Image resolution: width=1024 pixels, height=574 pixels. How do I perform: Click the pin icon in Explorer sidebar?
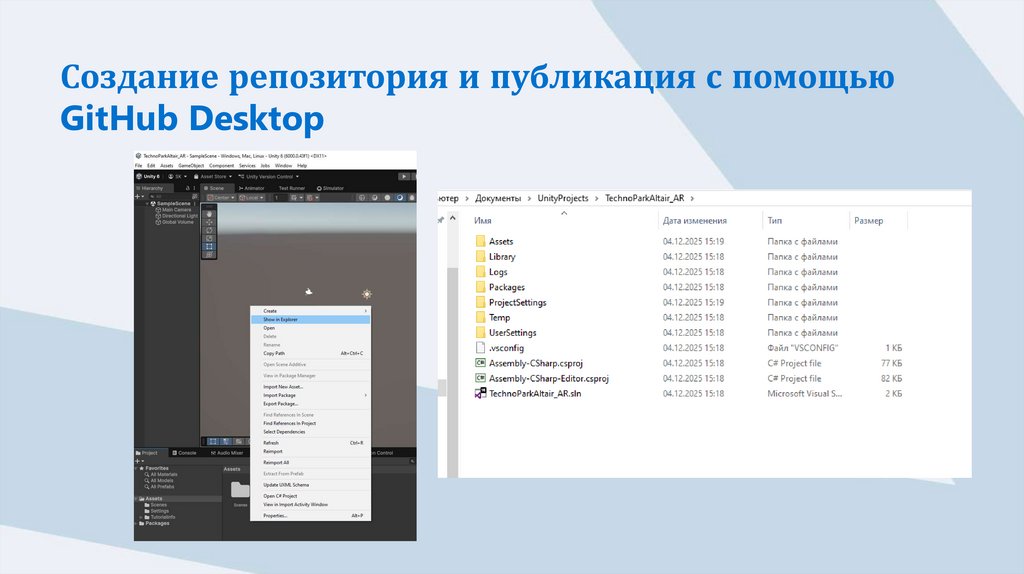(441, 220)
